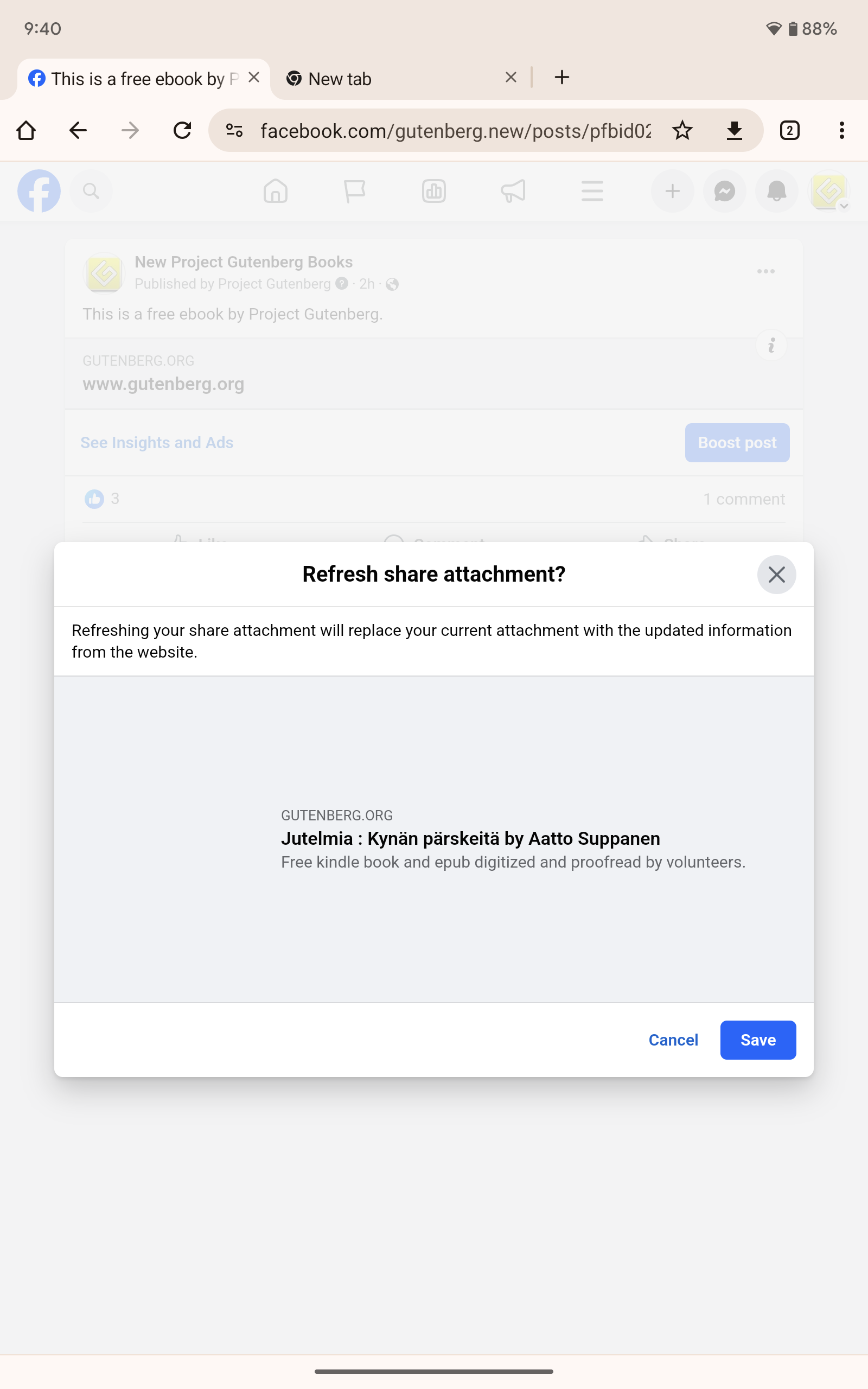
Task: Save the refreshed share attachment
Action: click(x=758, y=1040)
